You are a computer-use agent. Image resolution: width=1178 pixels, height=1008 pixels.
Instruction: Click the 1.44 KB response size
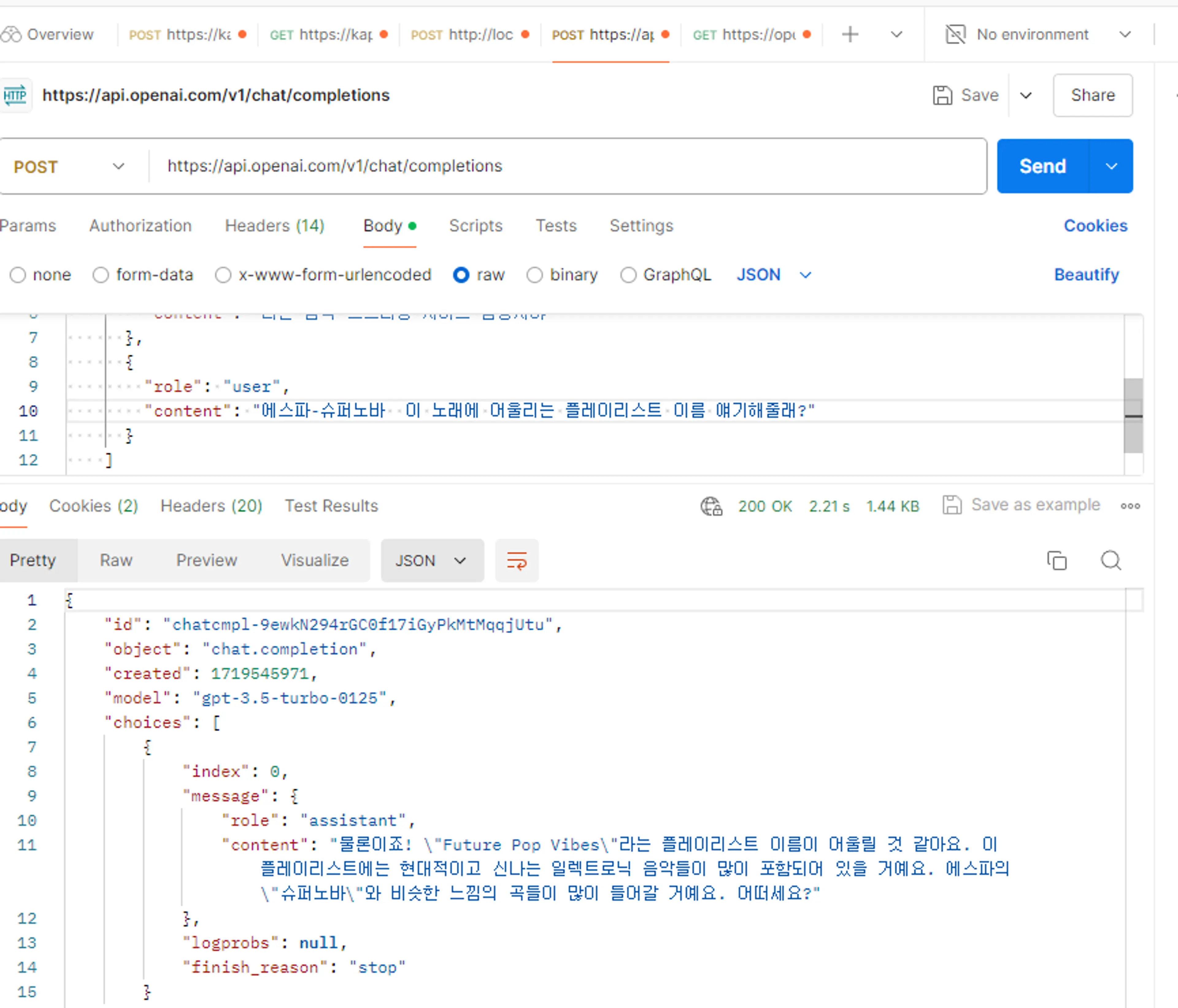pos(893,506)
